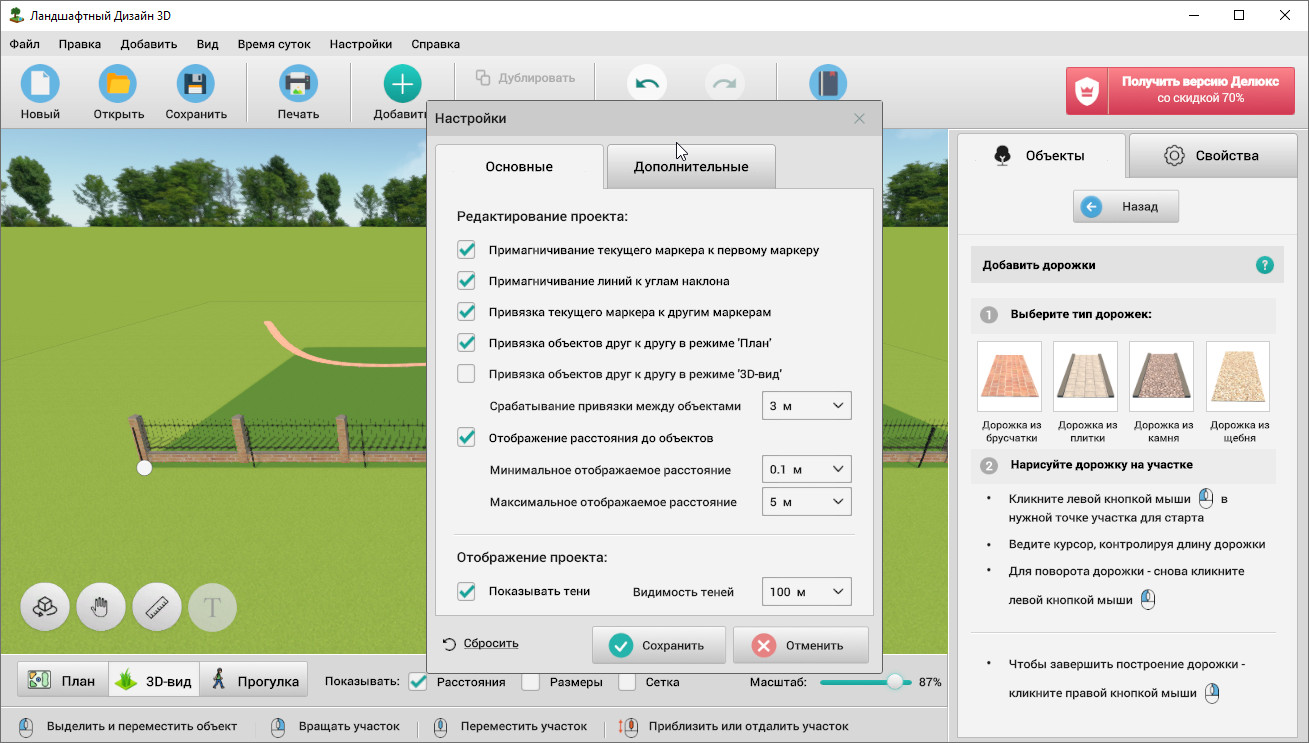Toggle the 'Сетка' display checkbox
Image resolution: width=1309 pixels, height=743 pixels.
628,682
